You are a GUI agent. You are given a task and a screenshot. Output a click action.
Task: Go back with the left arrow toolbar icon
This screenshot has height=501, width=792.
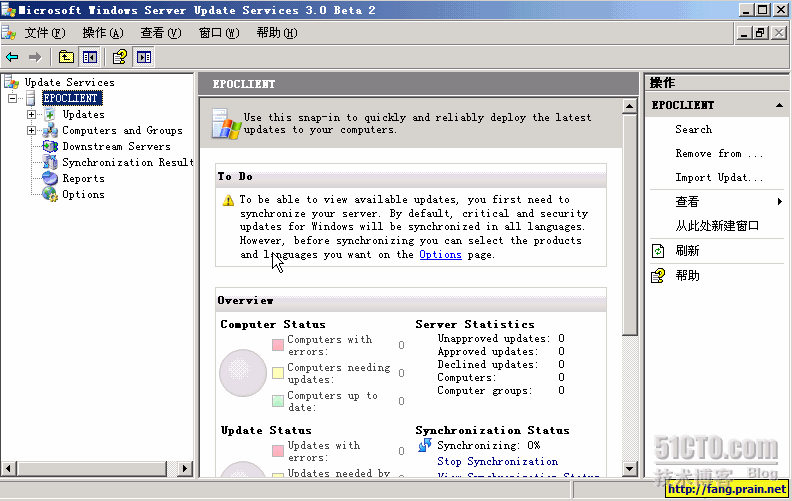coord(12,57)
